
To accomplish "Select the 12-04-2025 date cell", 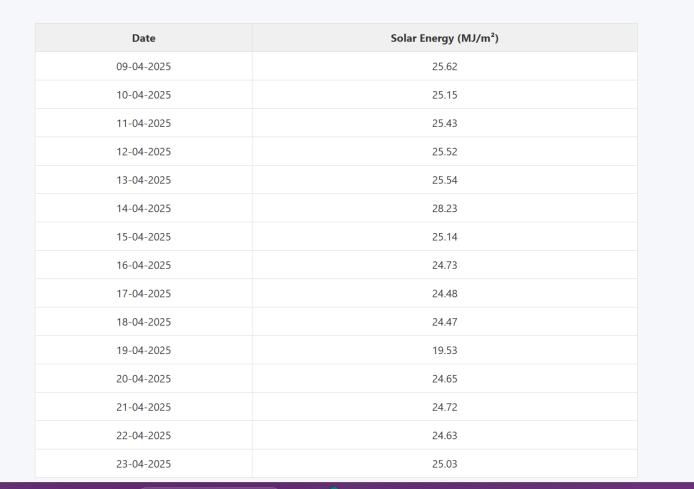I will (x=144, y=152).
